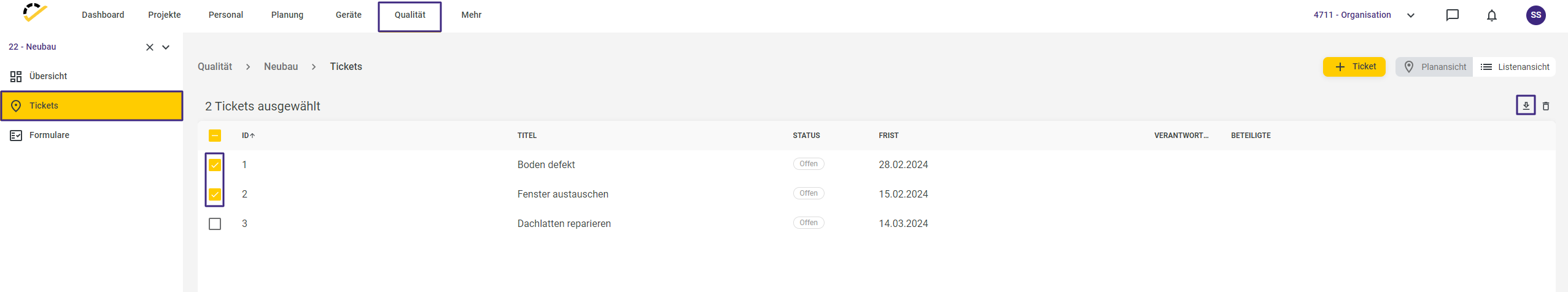Expand the 4711 - Organisation dropdown
This screenshot has width=1568, height=292.
click(1411, 15)
